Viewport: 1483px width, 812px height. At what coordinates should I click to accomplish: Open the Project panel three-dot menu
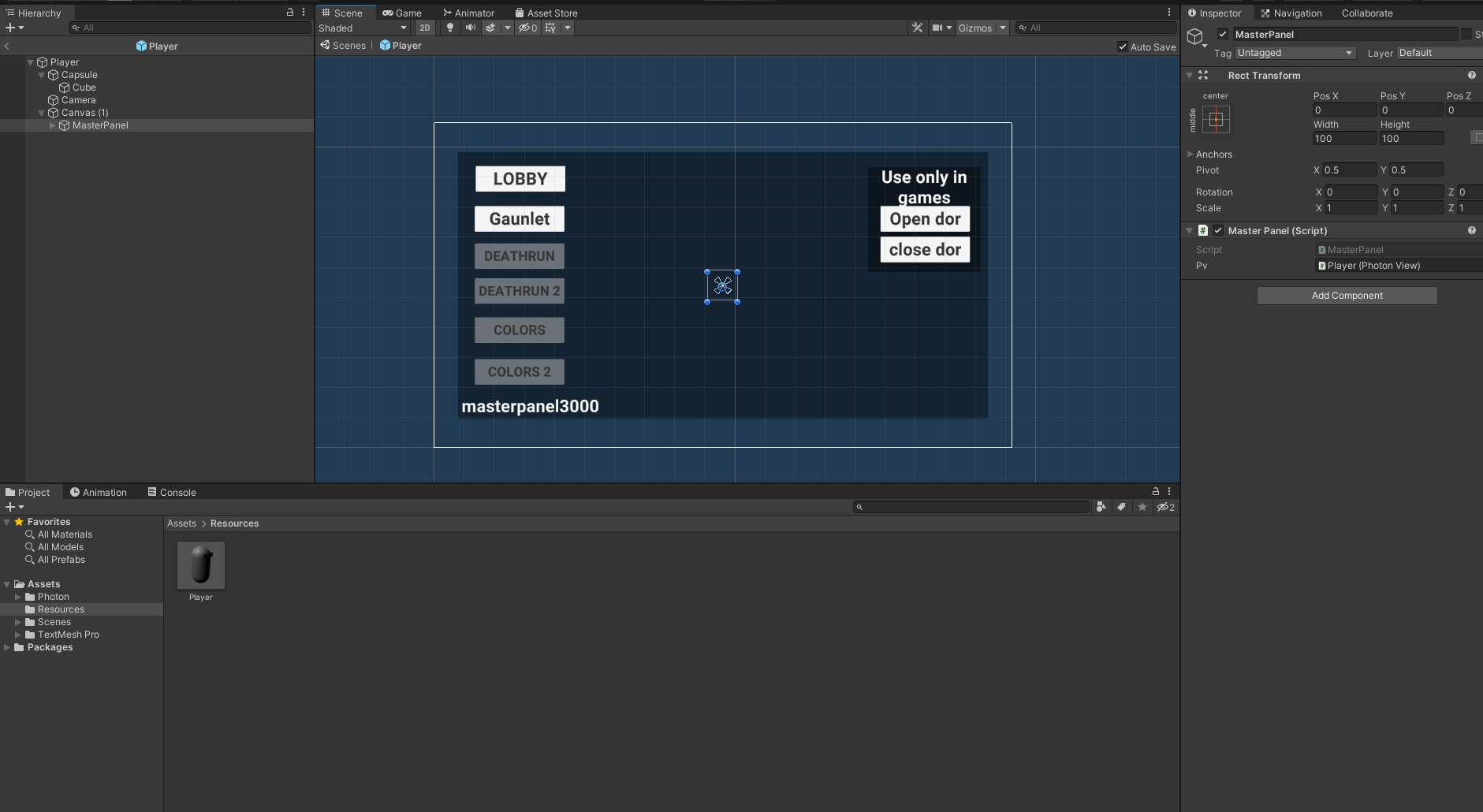coord(1169,491)
